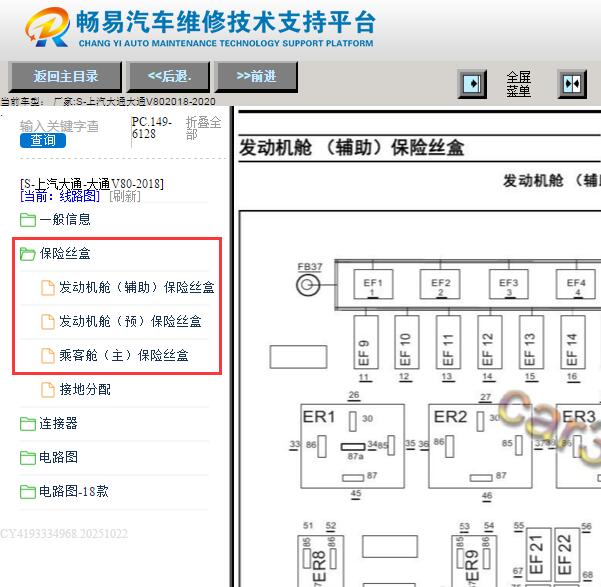Click relay ER8 in the diagram
Viewport: 601px width, 587px height.
click(320, 561)
